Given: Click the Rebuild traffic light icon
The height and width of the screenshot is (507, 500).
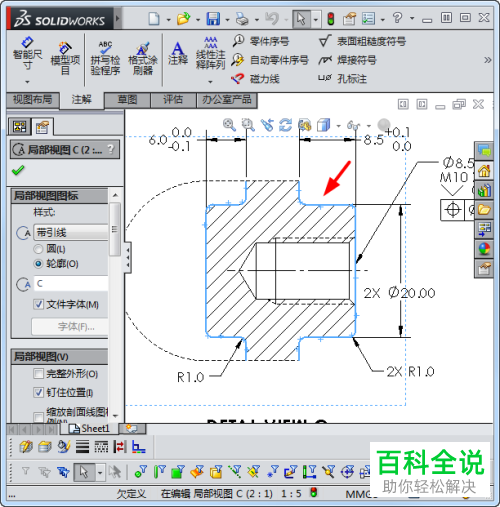Looking at the screenshot, I should 331,19.
